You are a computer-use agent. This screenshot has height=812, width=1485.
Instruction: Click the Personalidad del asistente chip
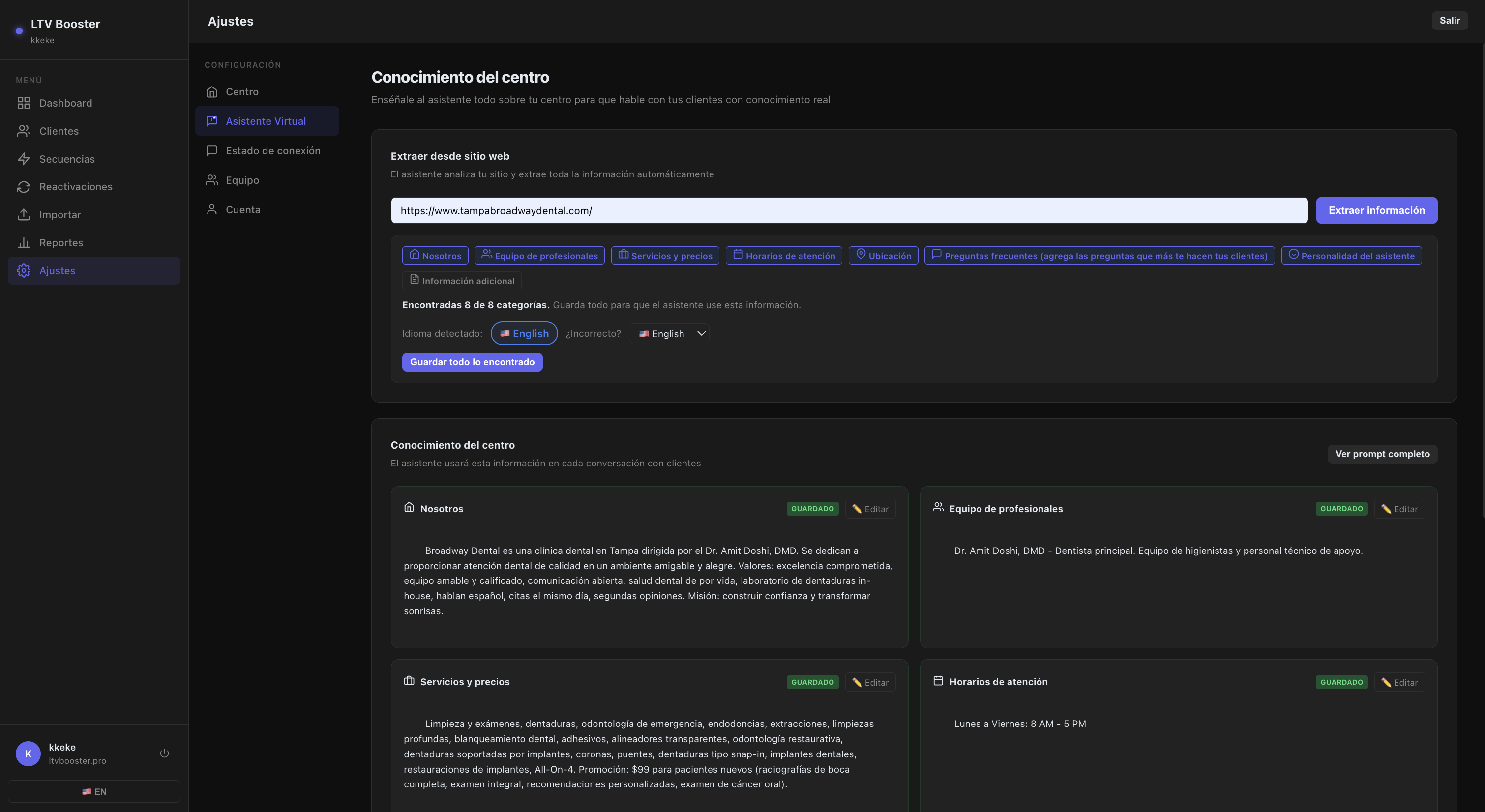(x=1351, y=256)
